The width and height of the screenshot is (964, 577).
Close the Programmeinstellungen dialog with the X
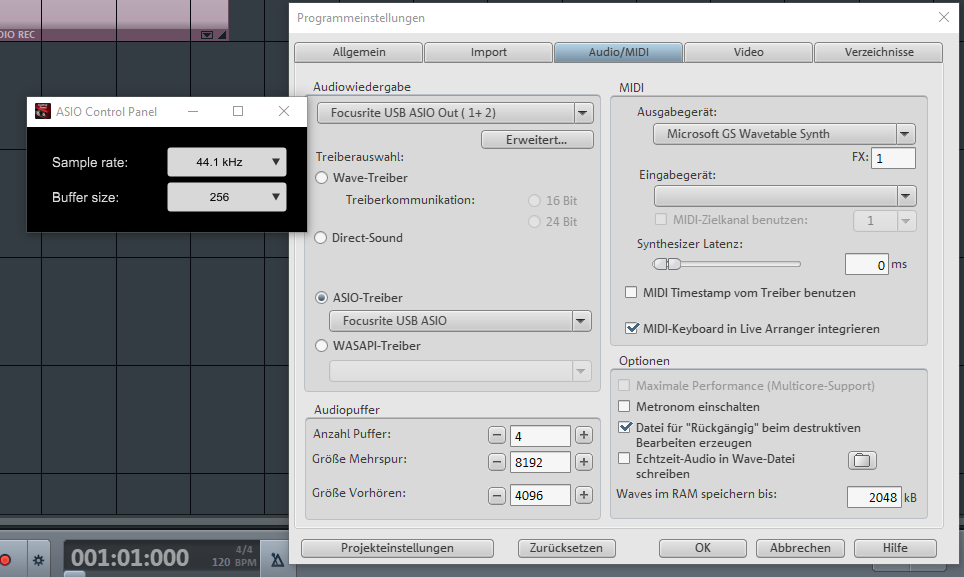coord(944,17)
